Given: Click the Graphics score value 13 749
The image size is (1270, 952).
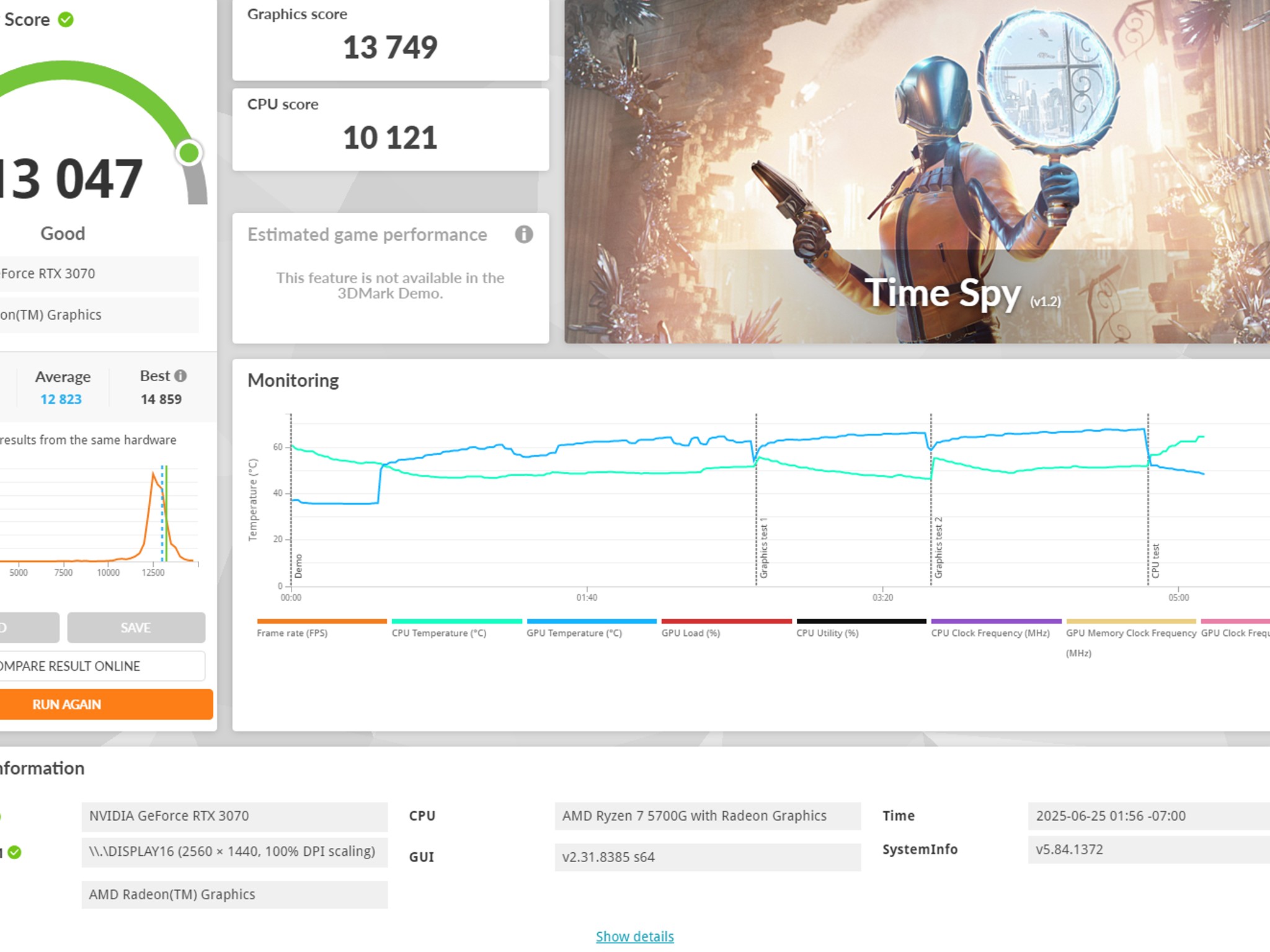Looking at the screenshot, I should [x=390, y=47].
